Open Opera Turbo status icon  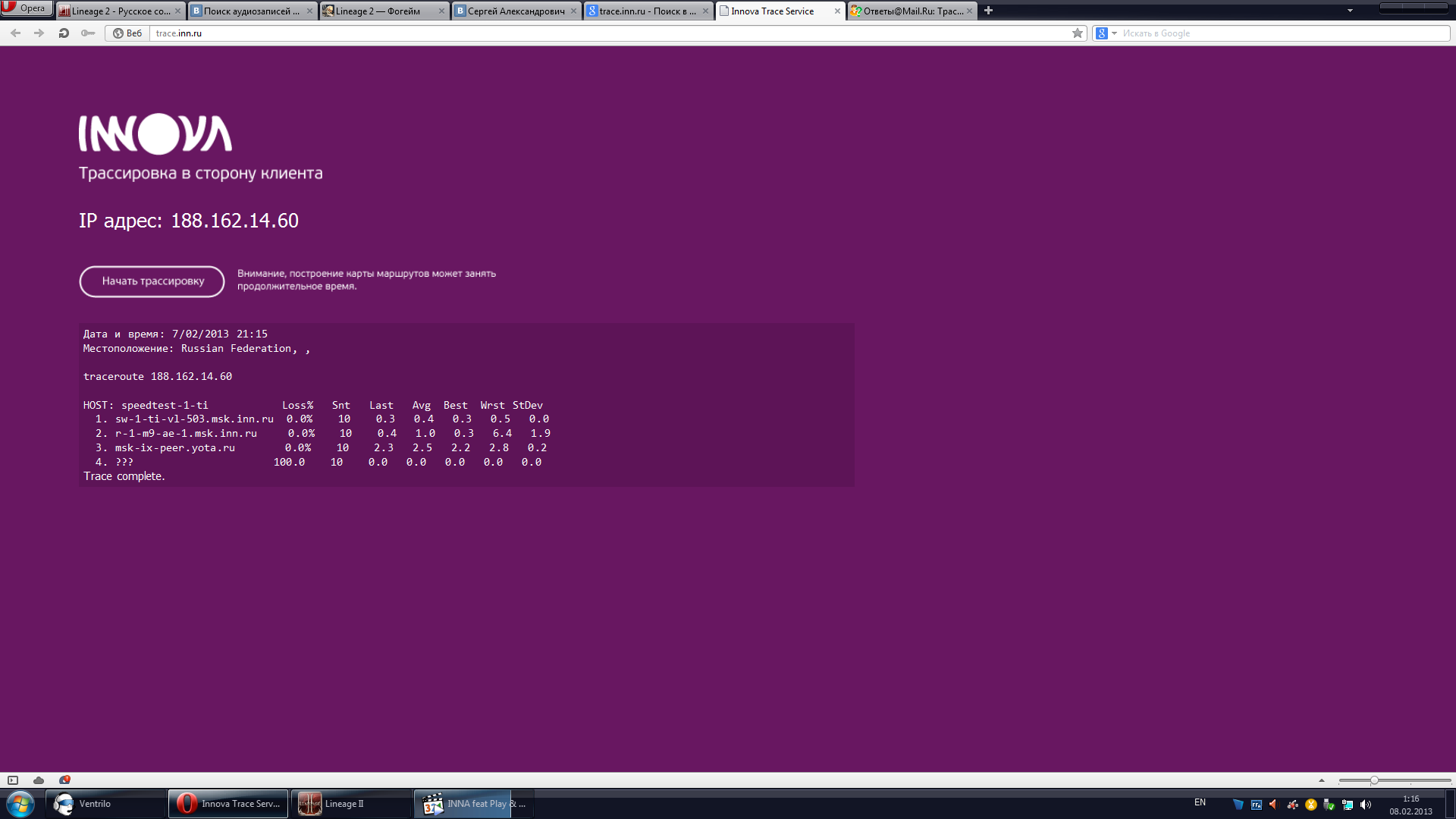point(64,780)
